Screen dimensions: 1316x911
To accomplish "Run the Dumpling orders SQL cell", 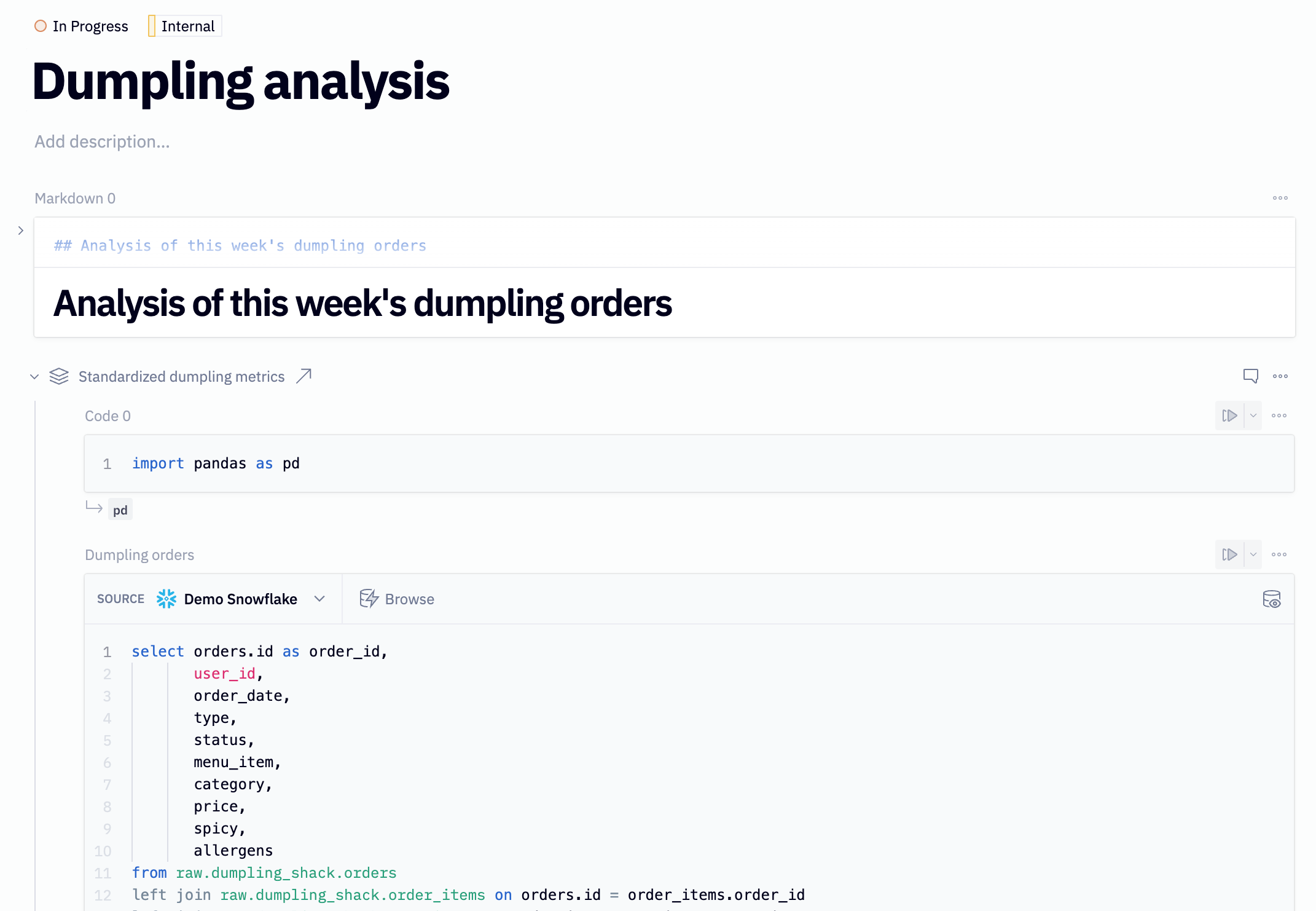I will point(1229,554).
